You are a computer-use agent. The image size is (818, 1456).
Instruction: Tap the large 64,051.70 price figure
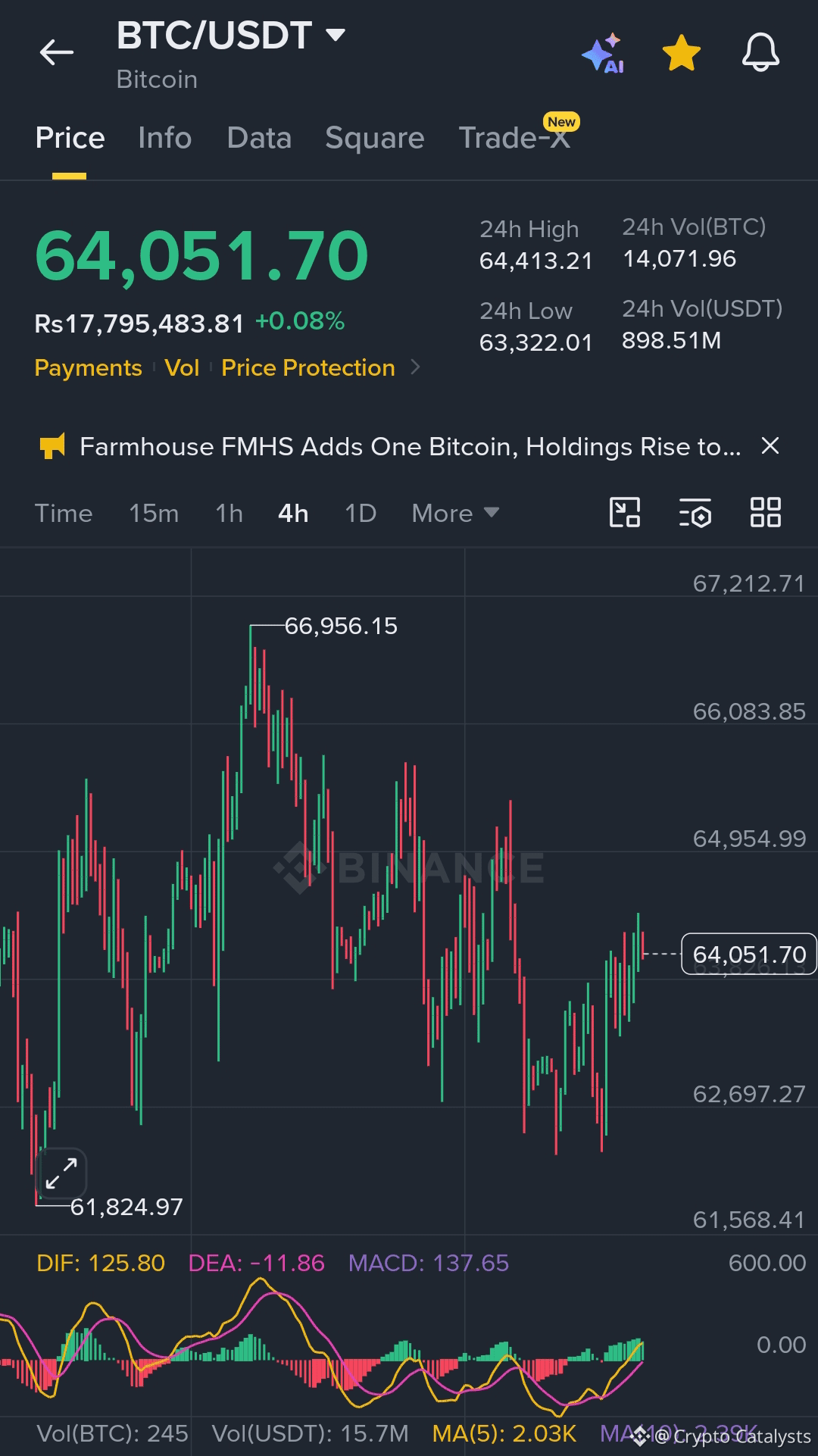click(x=201, y=257)
